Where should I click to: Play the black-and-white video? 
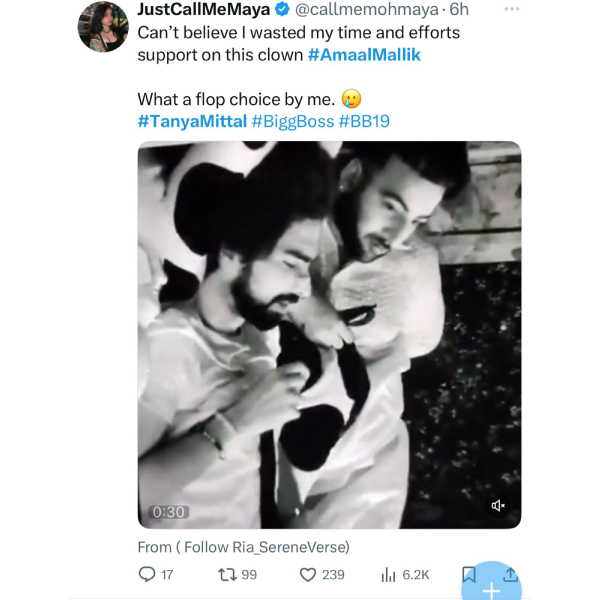(329, 335)
